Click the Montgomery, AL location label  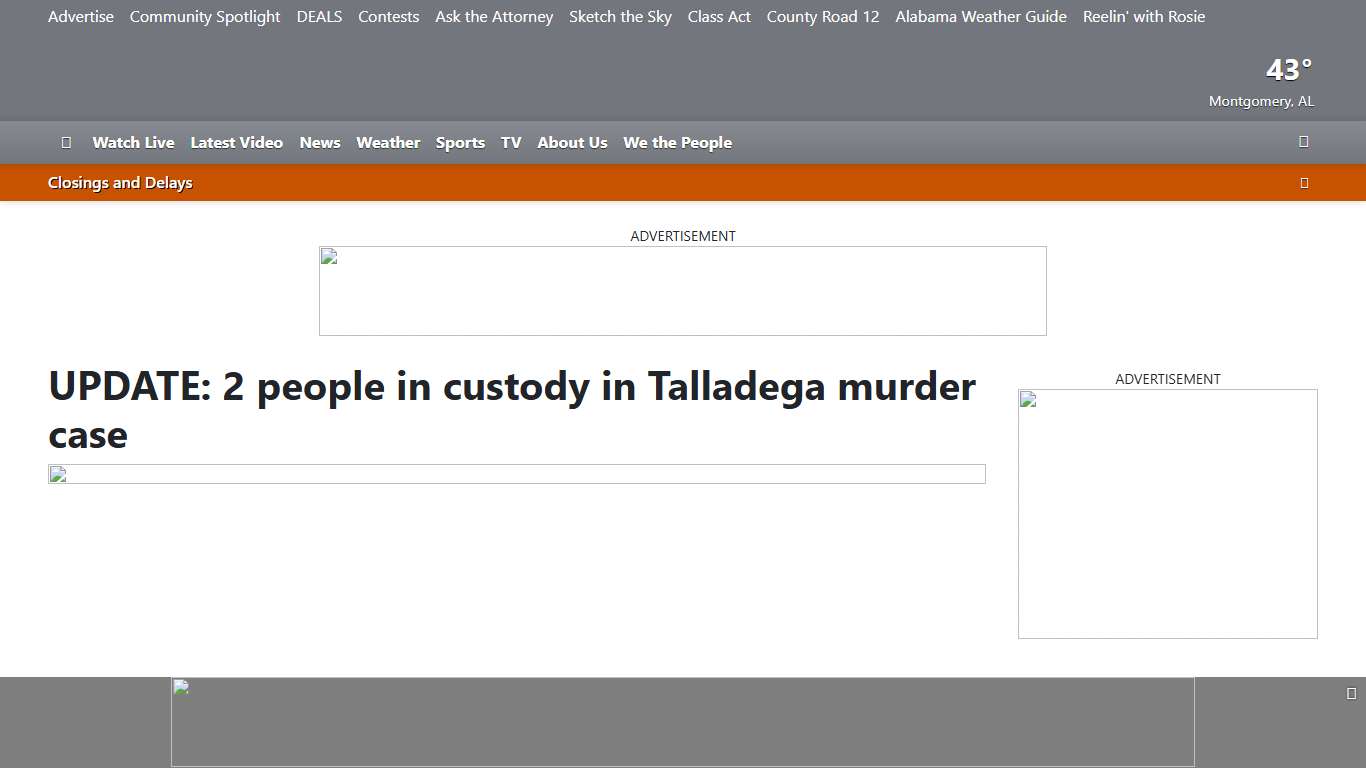[1261, 100]
